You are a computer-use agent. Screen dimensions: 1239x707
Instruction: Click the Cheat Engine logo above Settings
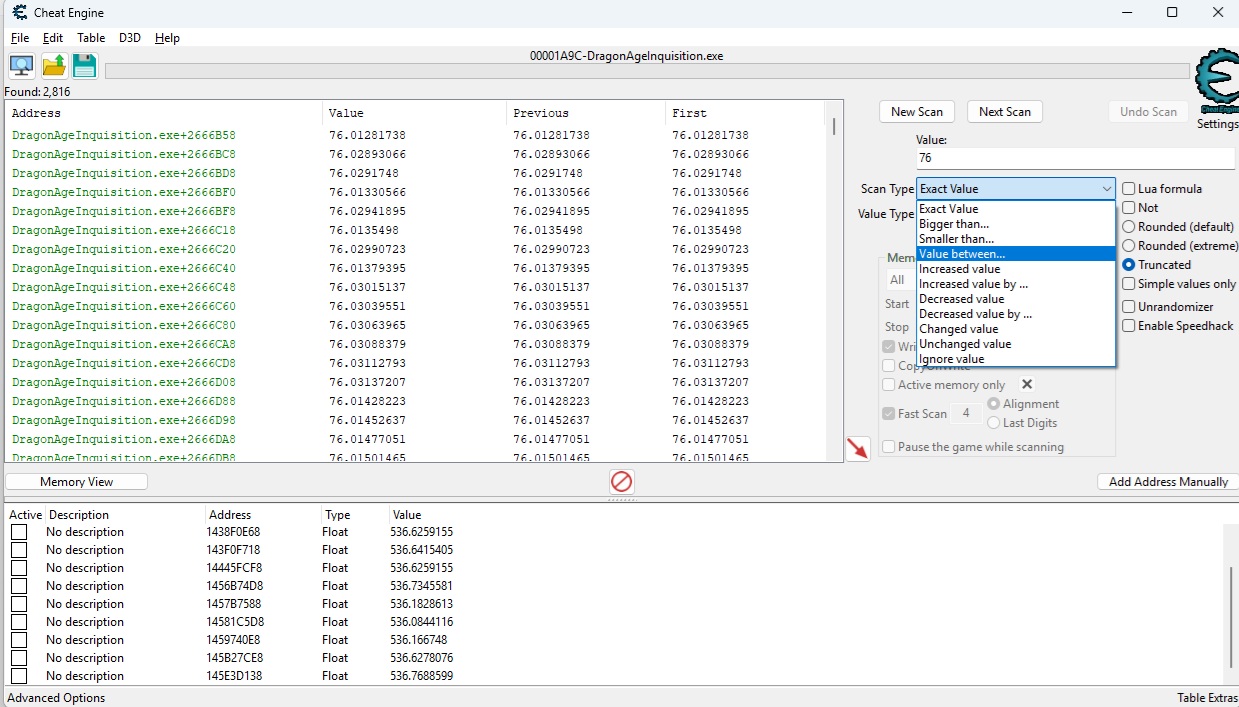click(x=1216, y=82)
